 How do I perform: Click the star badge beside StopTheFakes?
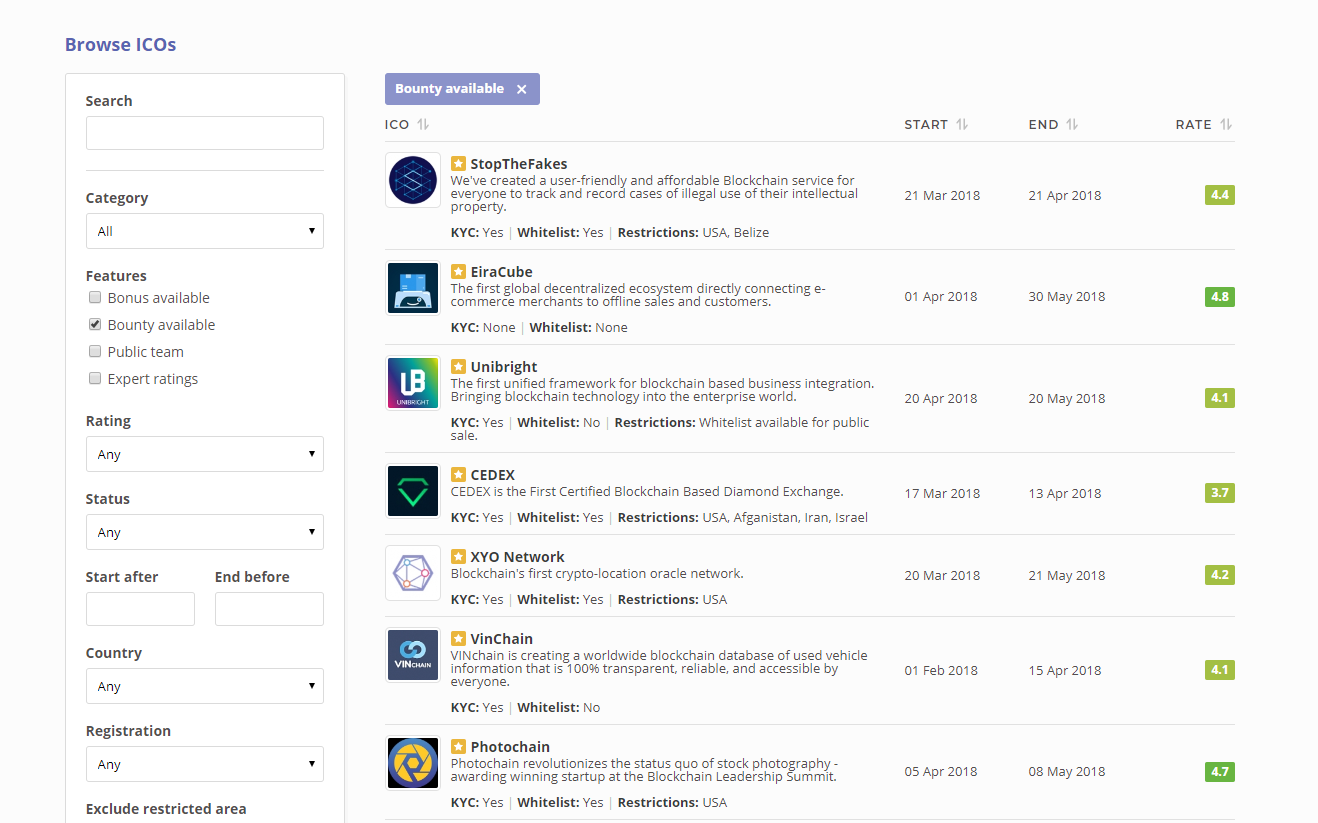click(458, 164)
